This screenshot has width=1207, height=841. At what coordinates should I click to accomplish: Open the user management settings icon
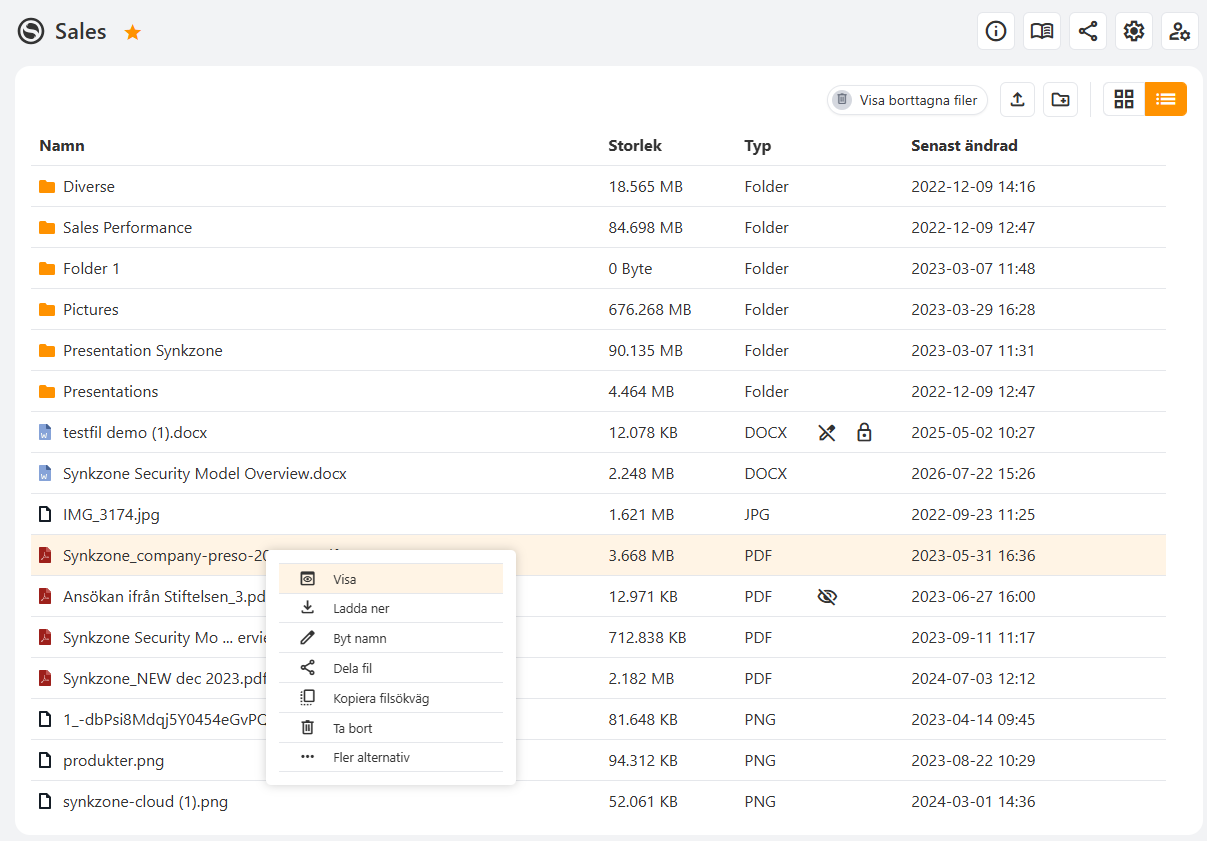click(1180, 31)
